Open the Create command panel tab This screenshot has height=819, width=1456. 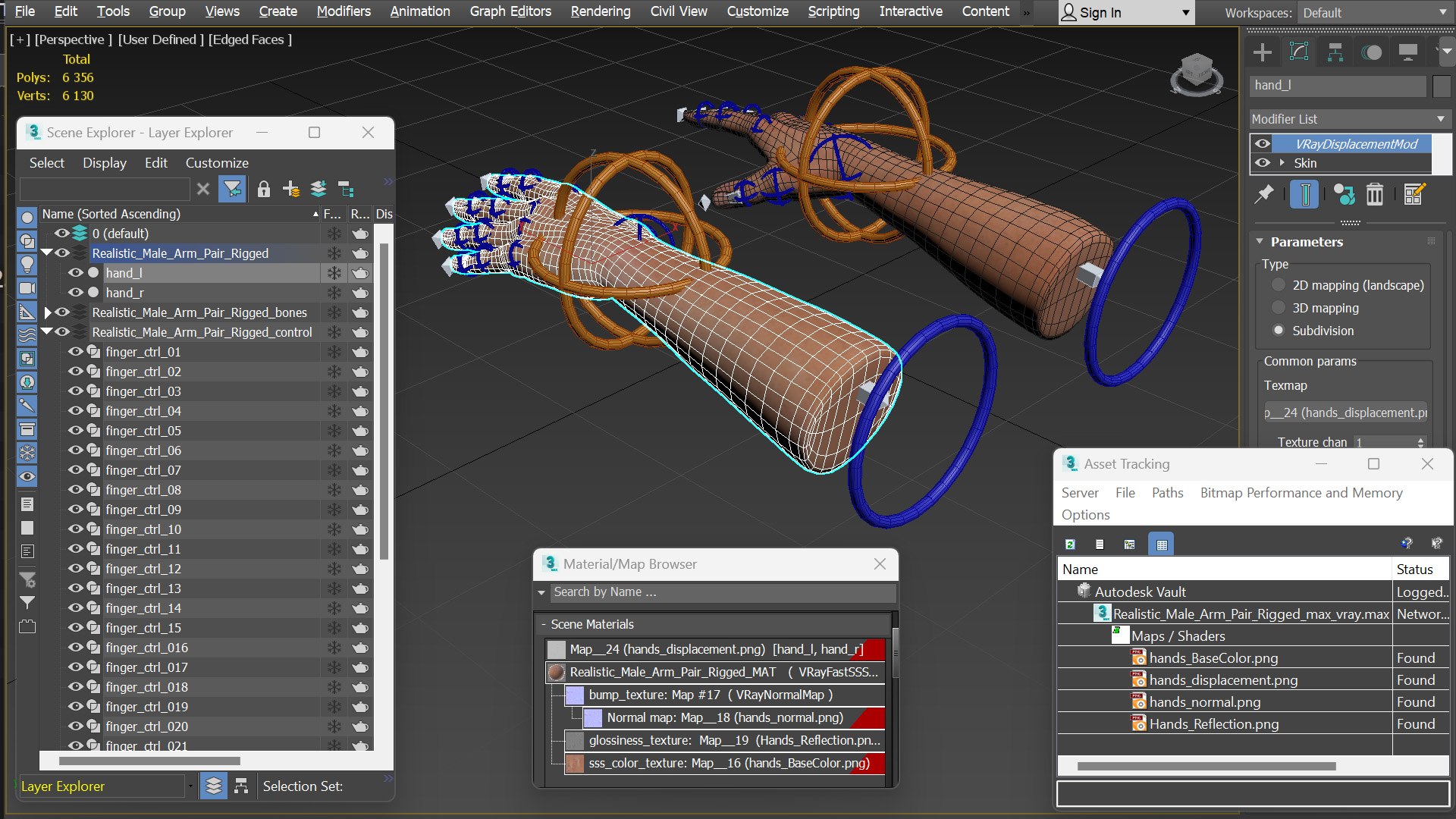pyautogui.click(x=1263, y=52)
